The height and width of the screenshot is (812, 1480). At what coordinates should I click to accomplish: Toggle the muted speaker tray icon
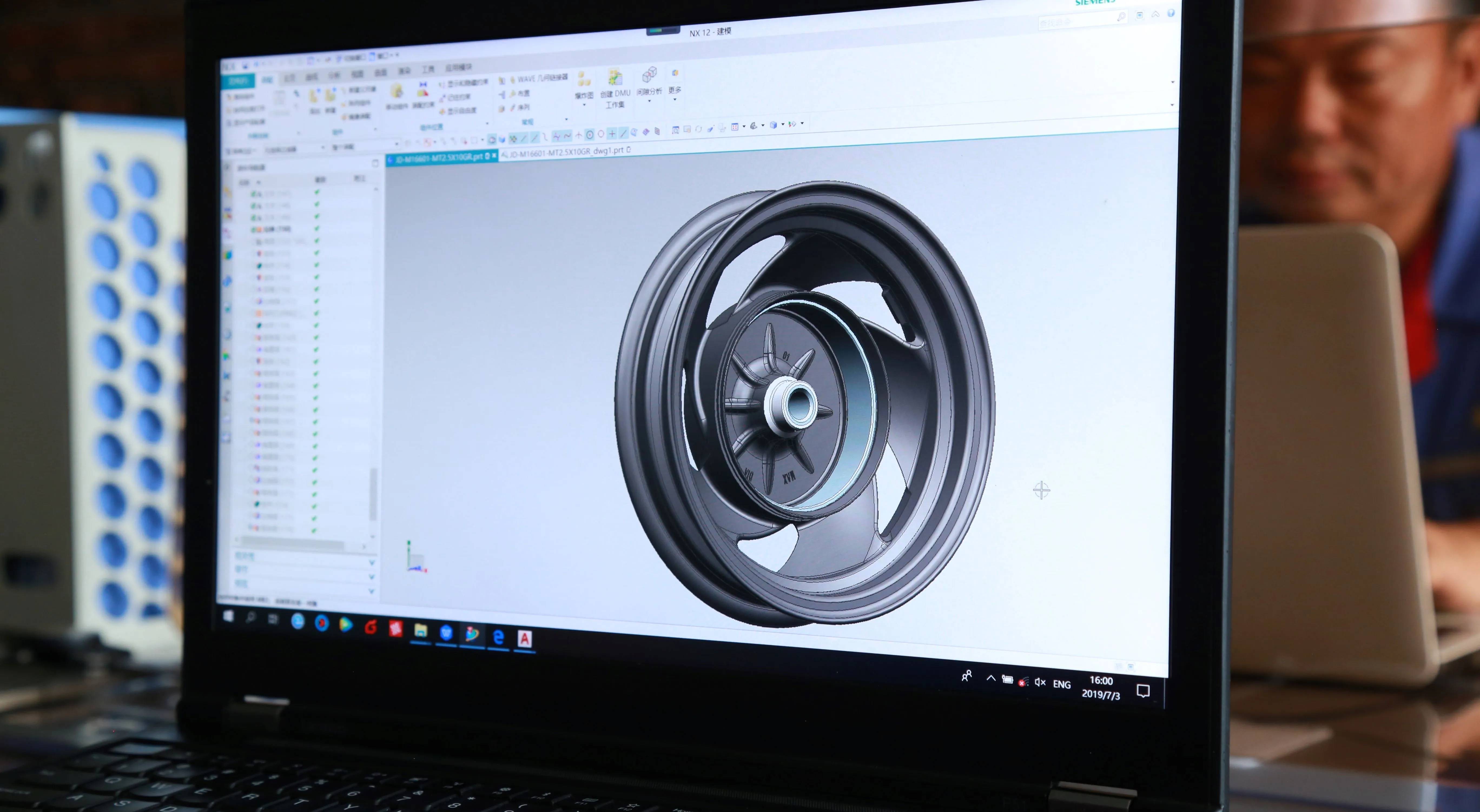(1040, 682)
